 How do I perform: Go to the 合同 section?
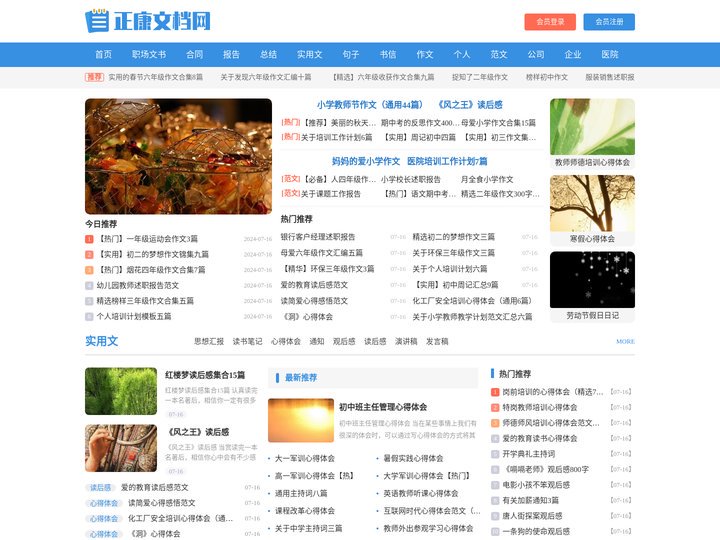click(194, 54)
